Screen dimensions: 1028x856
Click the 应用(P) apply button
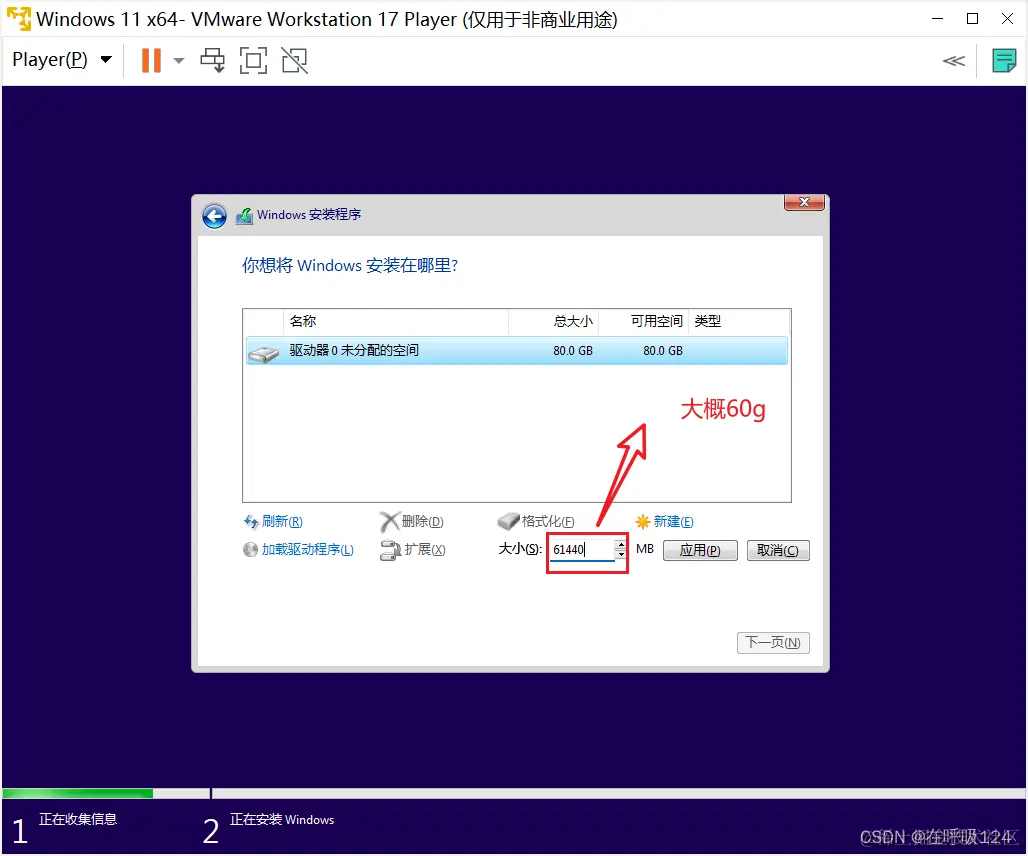tap(700, 550)
